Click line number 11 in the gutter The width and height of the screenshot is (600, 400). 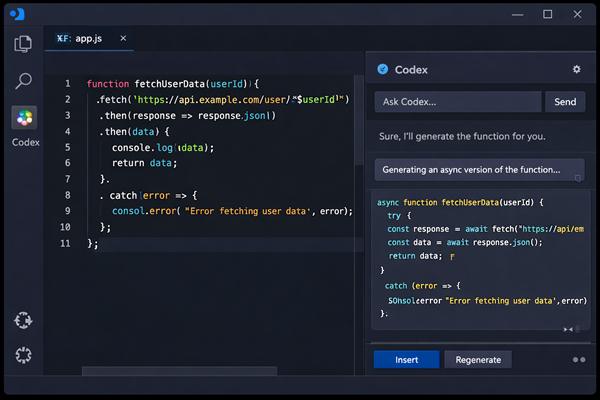tap(65, 243)
